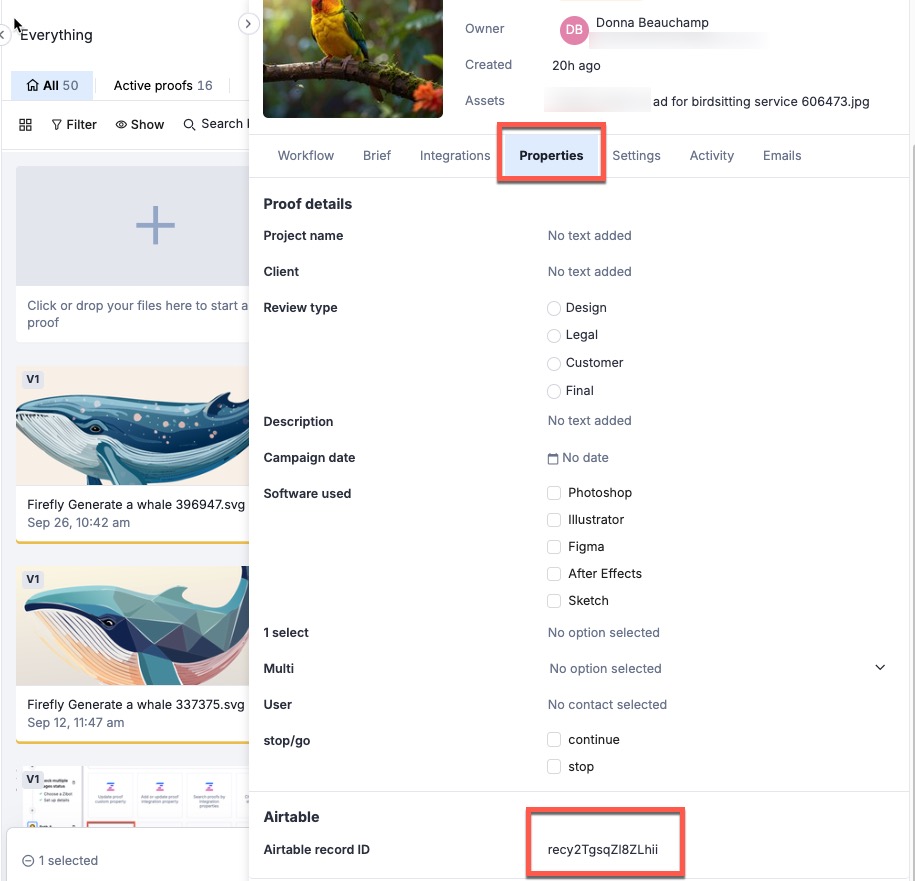Screen dimensions: 915x881
Task: Show Active proofs 16 list
Action: [x=163, y=86]
